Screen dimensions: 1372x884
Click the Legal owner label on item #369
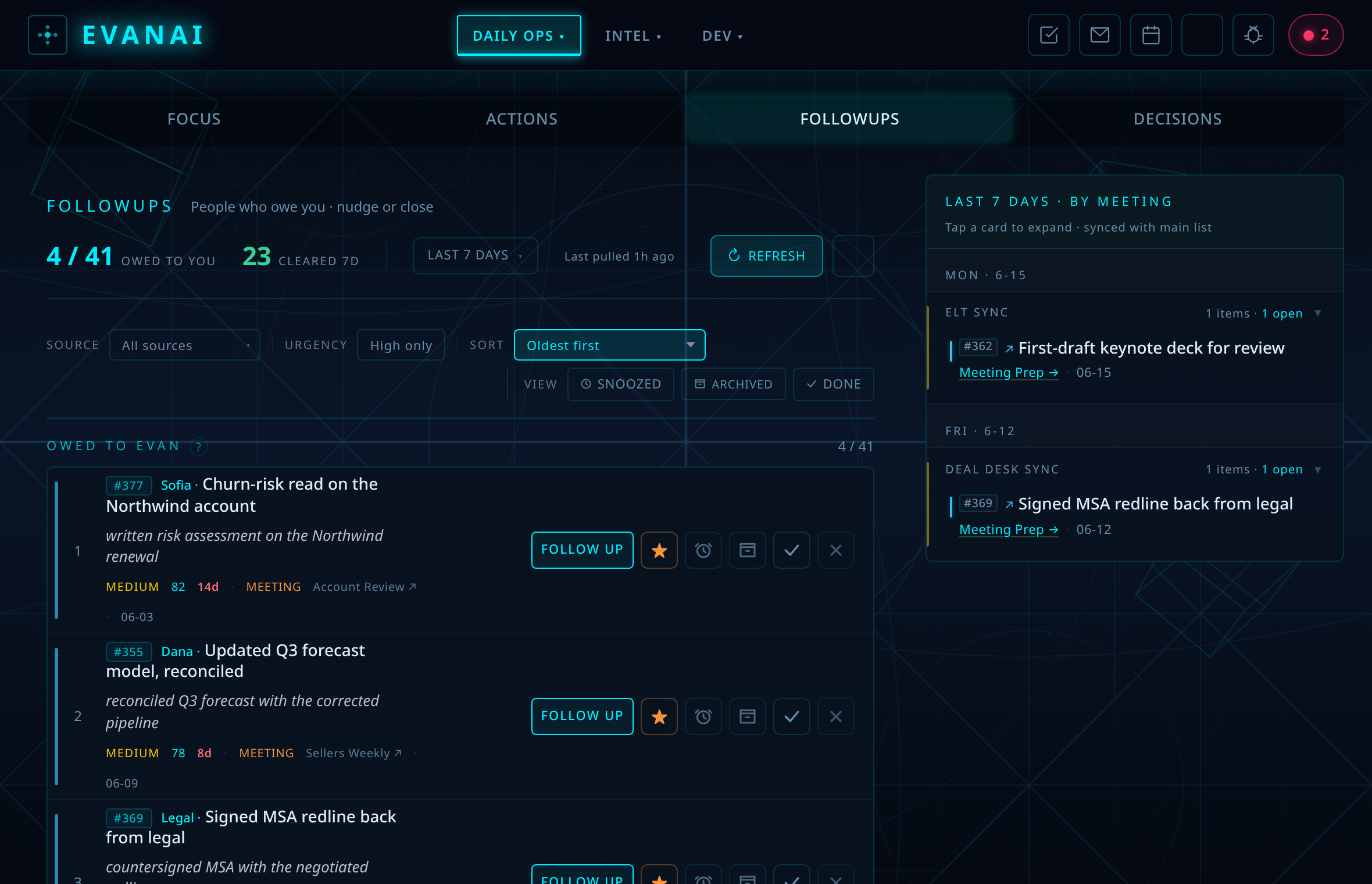[177, 818]
